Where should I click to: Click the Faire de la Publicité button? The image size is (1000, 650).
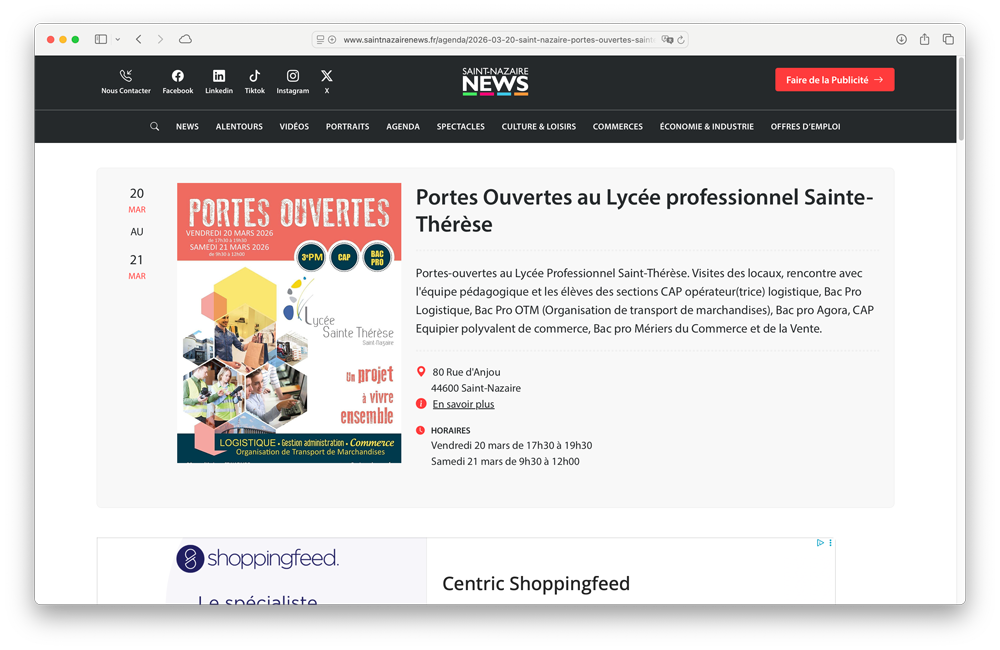(835, 79)
